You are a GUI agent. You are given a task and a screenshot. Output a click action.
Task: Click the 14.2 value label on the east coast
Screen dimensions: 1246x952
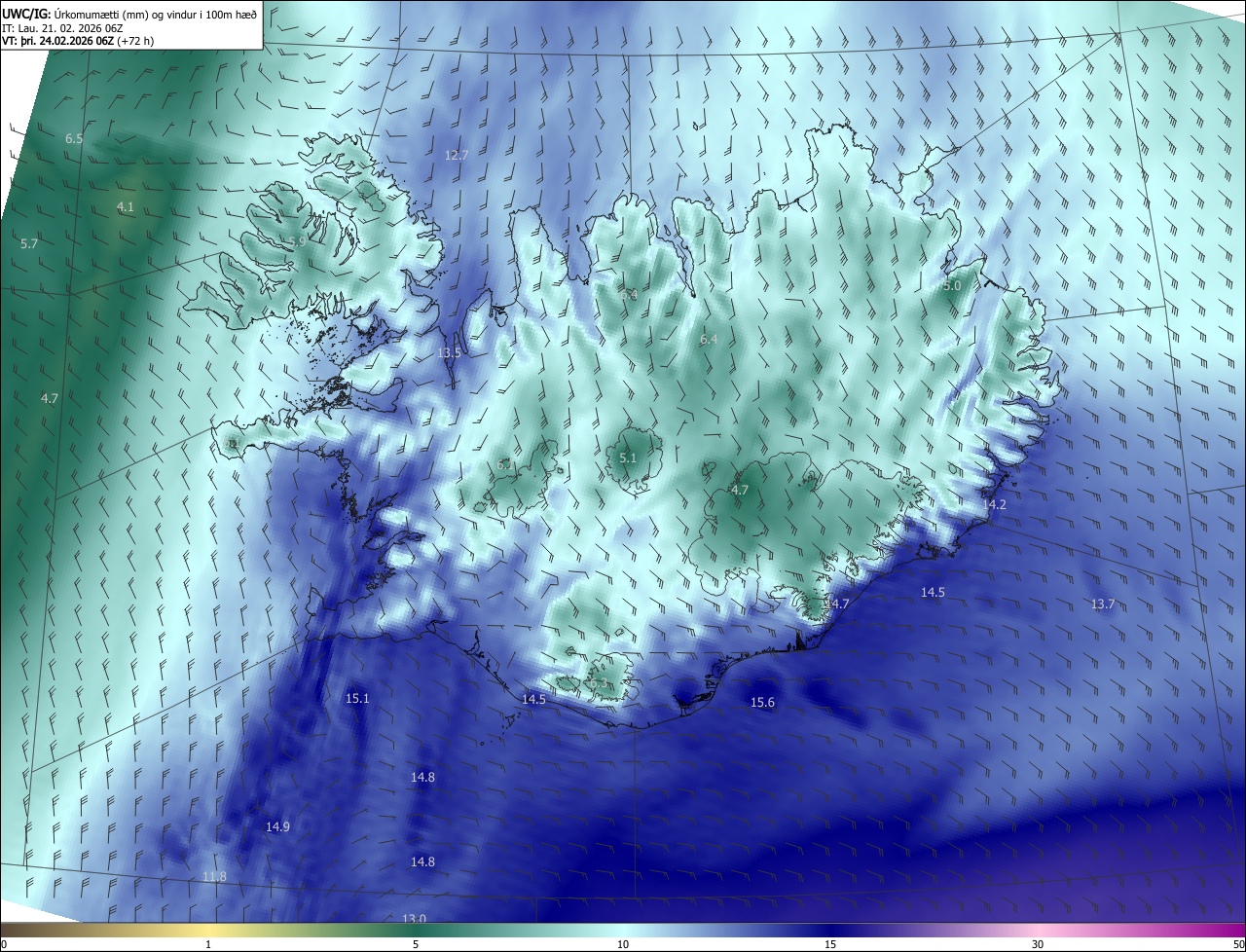995,504
